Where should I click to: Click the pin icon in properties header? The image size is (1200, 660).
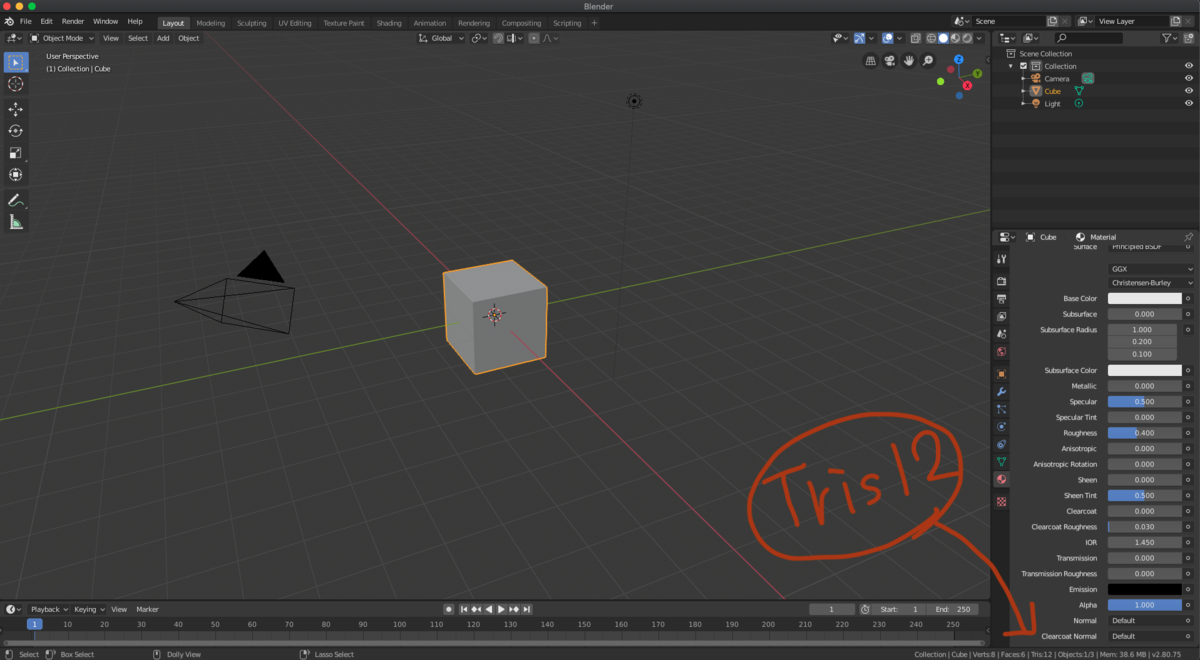coord(1188,237)
